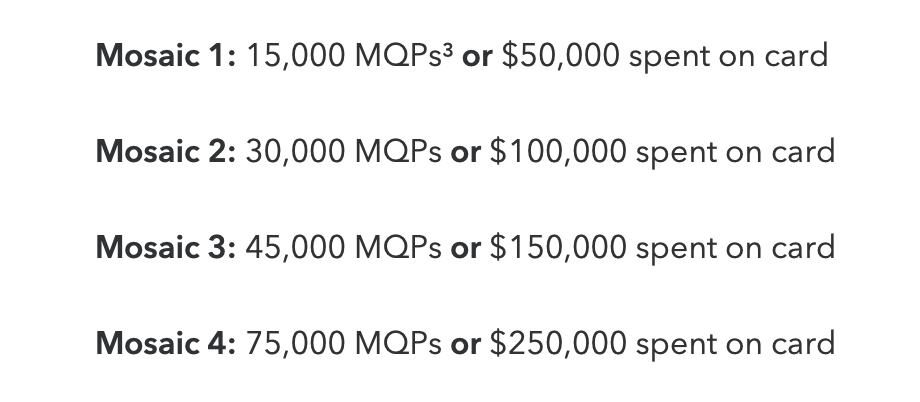Click the bold "Mosaic 2:" label
920x402 pixels.
(x=166, y=151)
